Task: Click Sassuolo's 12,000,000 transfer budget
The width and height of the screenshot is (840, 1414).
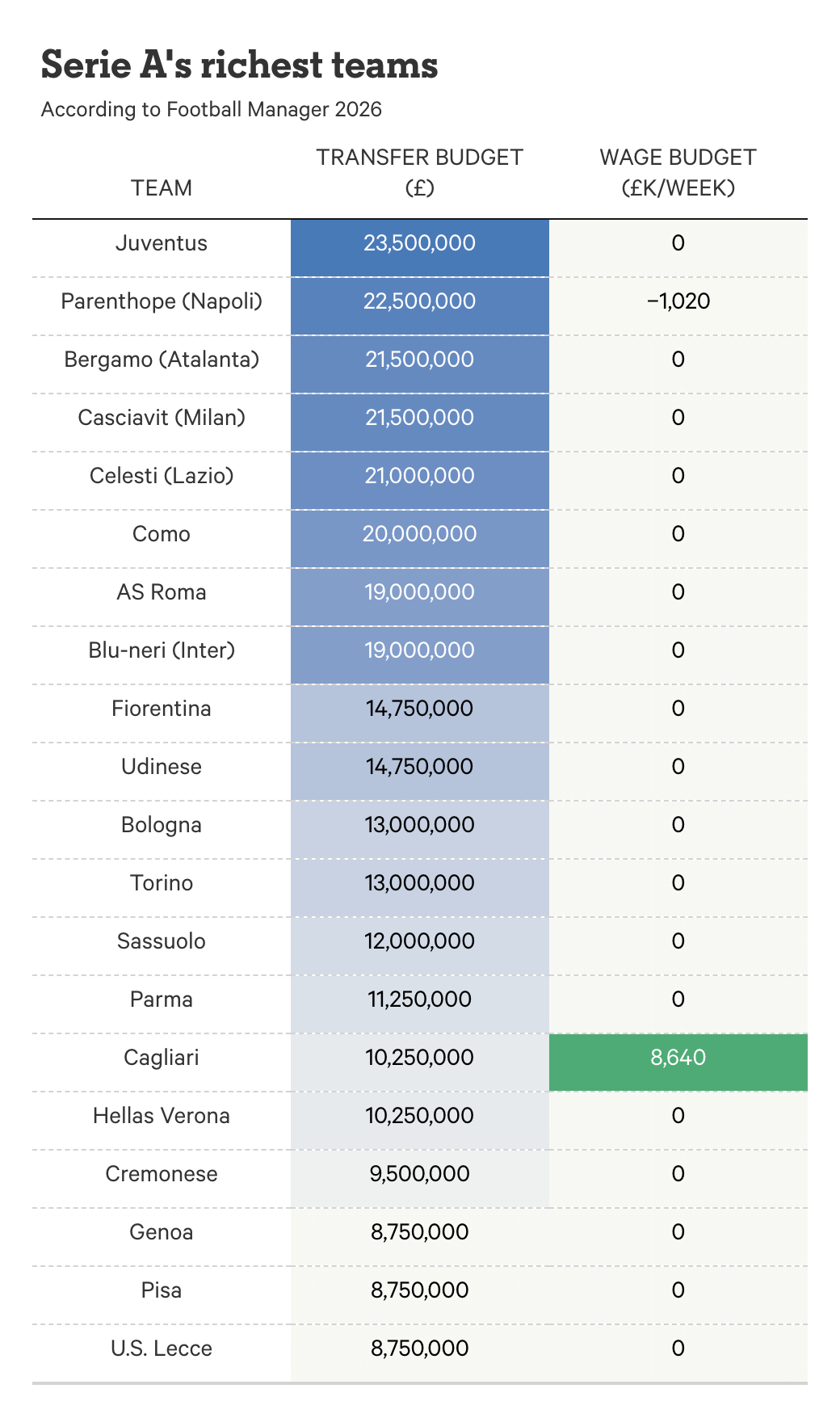Action: point(419,941)
